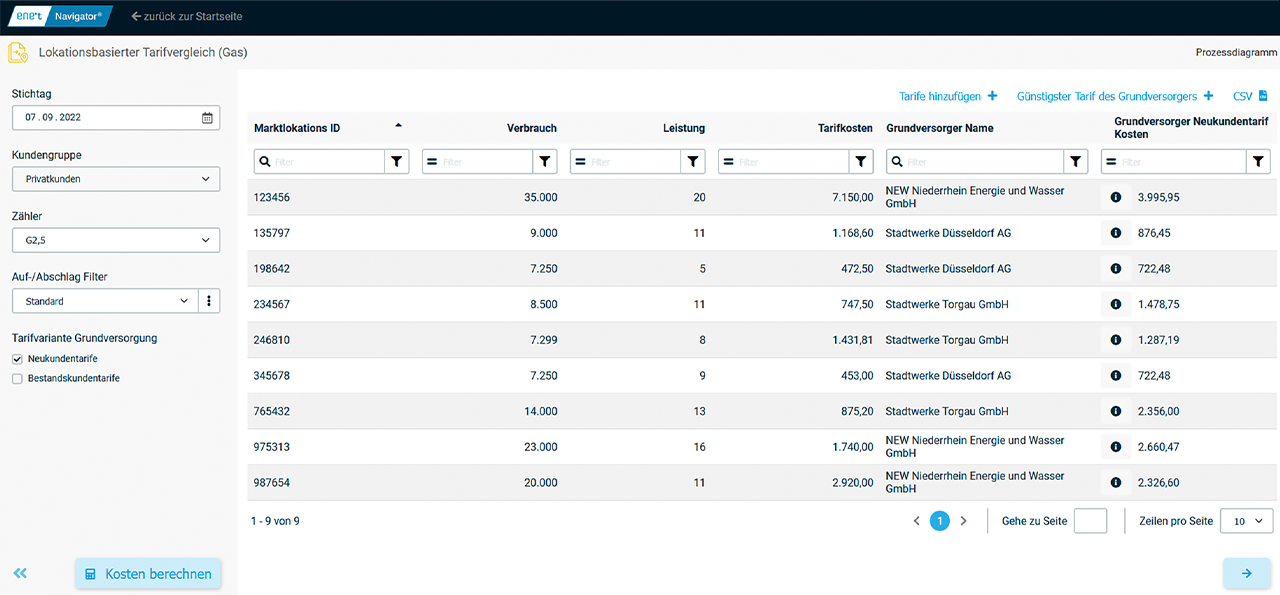The width and height of the screenshot is (1280, 595).
Task: Click zurück zur Startseite link
Action: (187, 17)
